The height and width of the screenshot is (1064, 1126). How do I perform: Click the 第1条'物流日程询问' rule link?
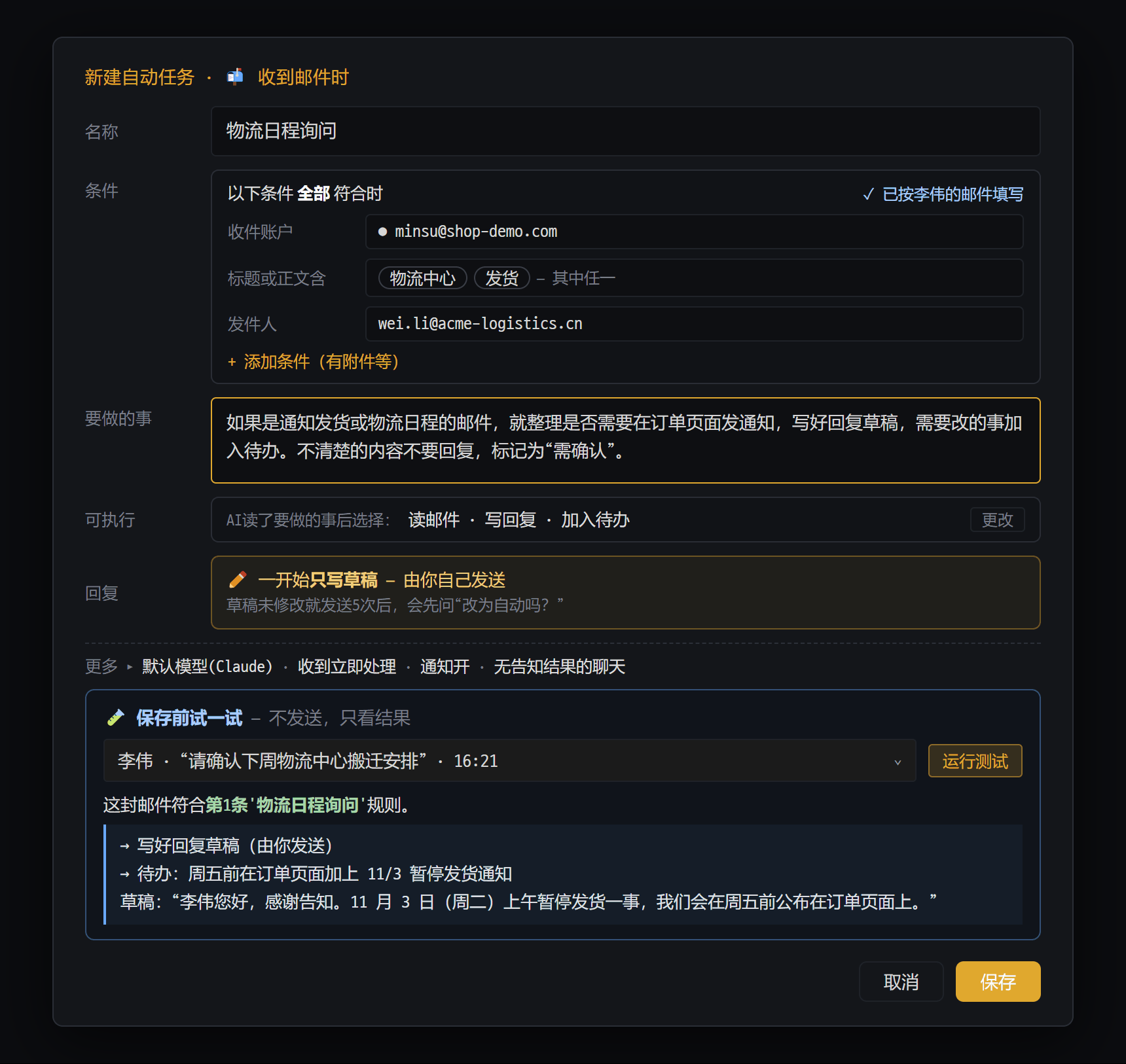tap(285, 805)
